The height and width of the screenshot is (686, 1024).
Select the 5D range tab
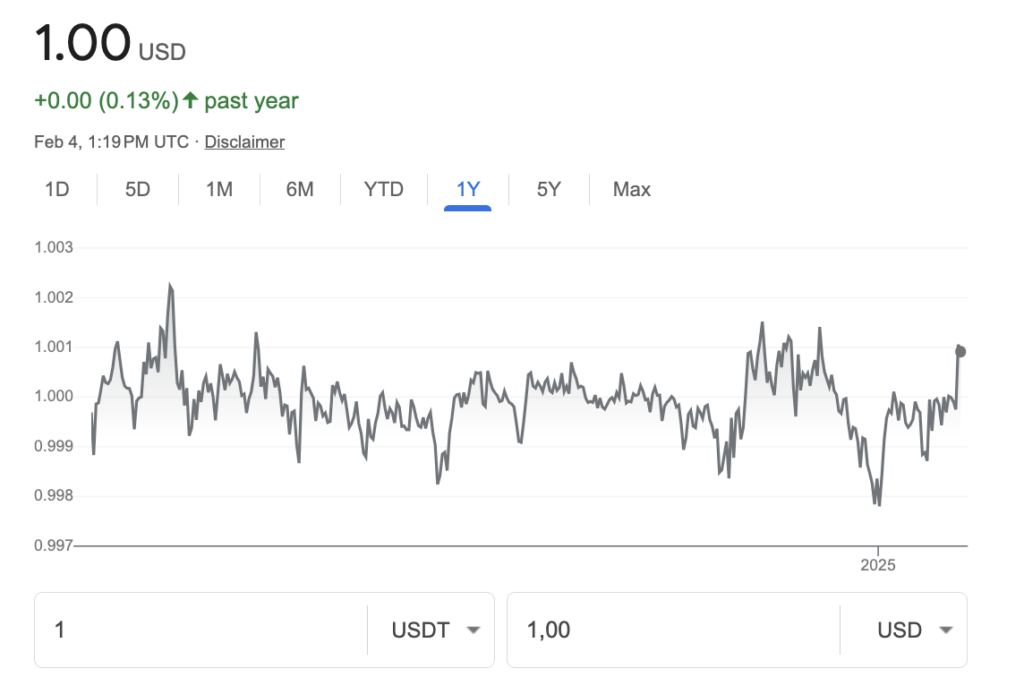(x=137, y=189)
